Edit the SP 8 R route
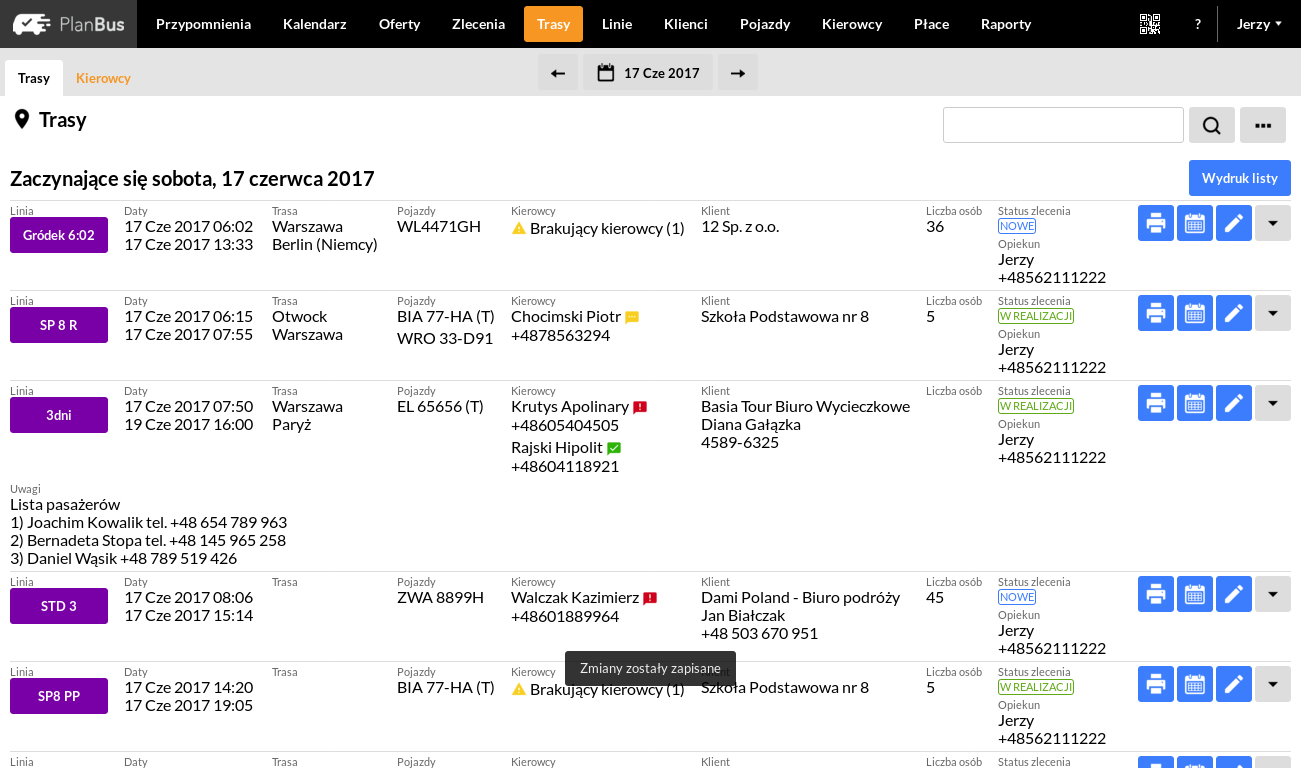1301x768 pixels. tap(1234, 313)
